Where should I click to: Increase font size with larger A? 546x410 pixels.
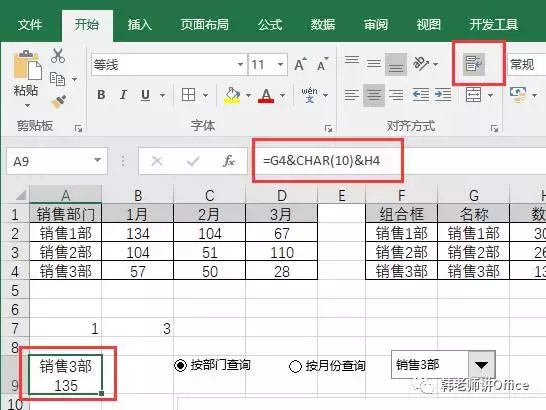(x=301, y=64)
